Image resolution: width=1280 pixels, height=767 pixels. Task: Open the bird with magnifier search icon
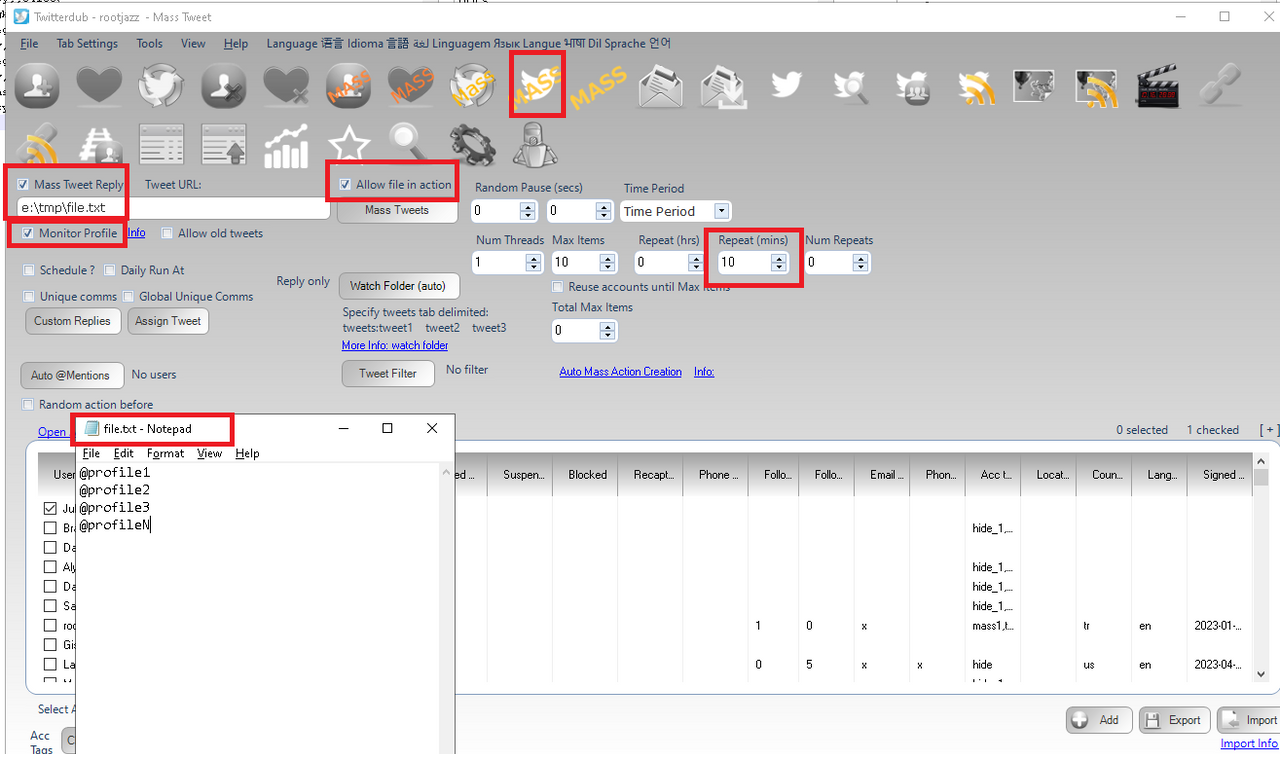pos(850,86)
